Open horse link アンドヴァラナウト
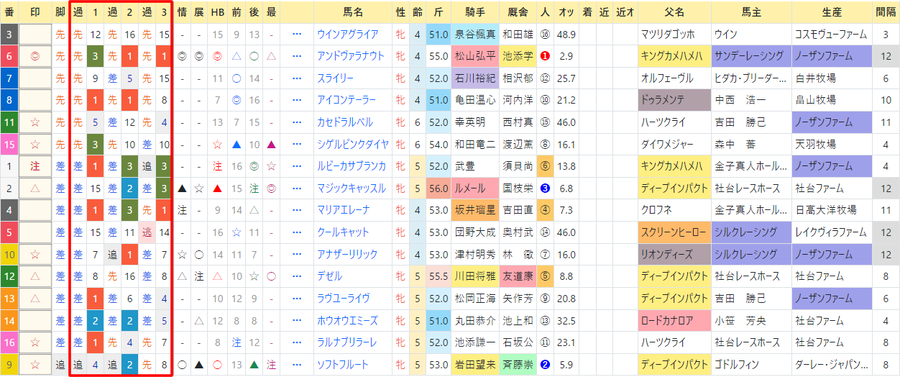 [351, 56]
